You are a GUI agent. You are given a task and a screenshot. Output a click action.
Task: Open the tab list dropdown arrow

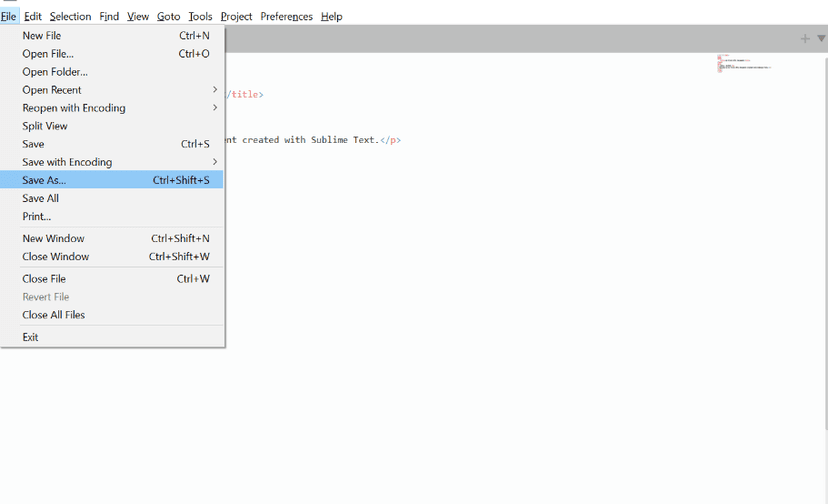(x=821, y=39)
